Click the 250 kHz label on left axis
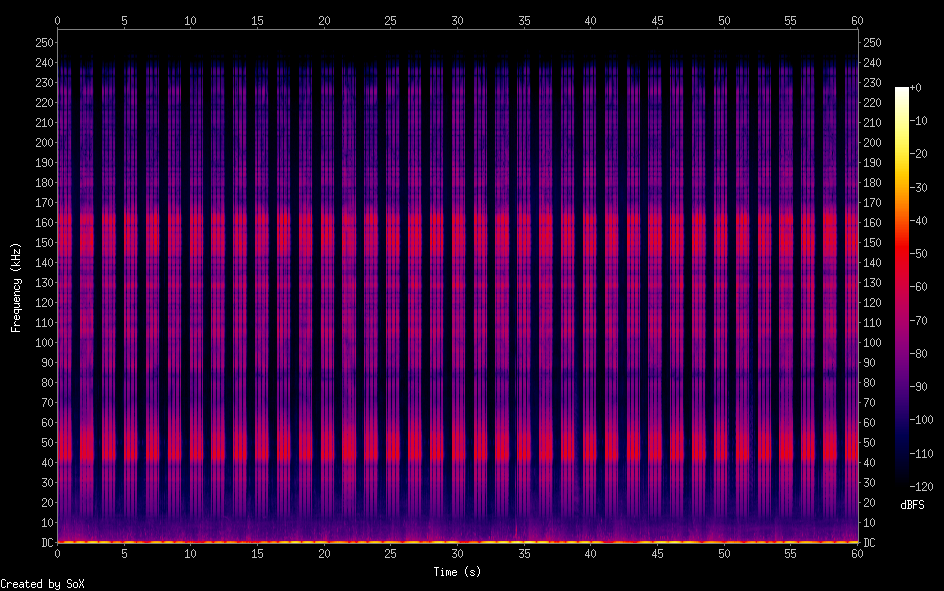Screen dimensions: 944x591 click(x=43, y=43)
